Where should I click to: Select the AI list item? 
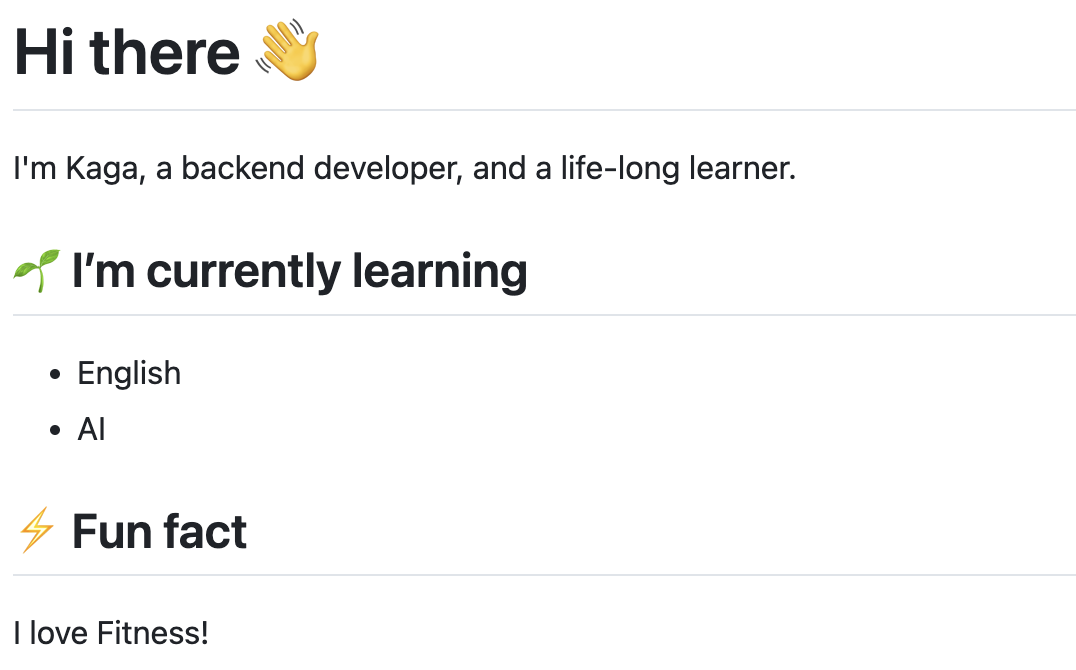(x=91, y=430)
